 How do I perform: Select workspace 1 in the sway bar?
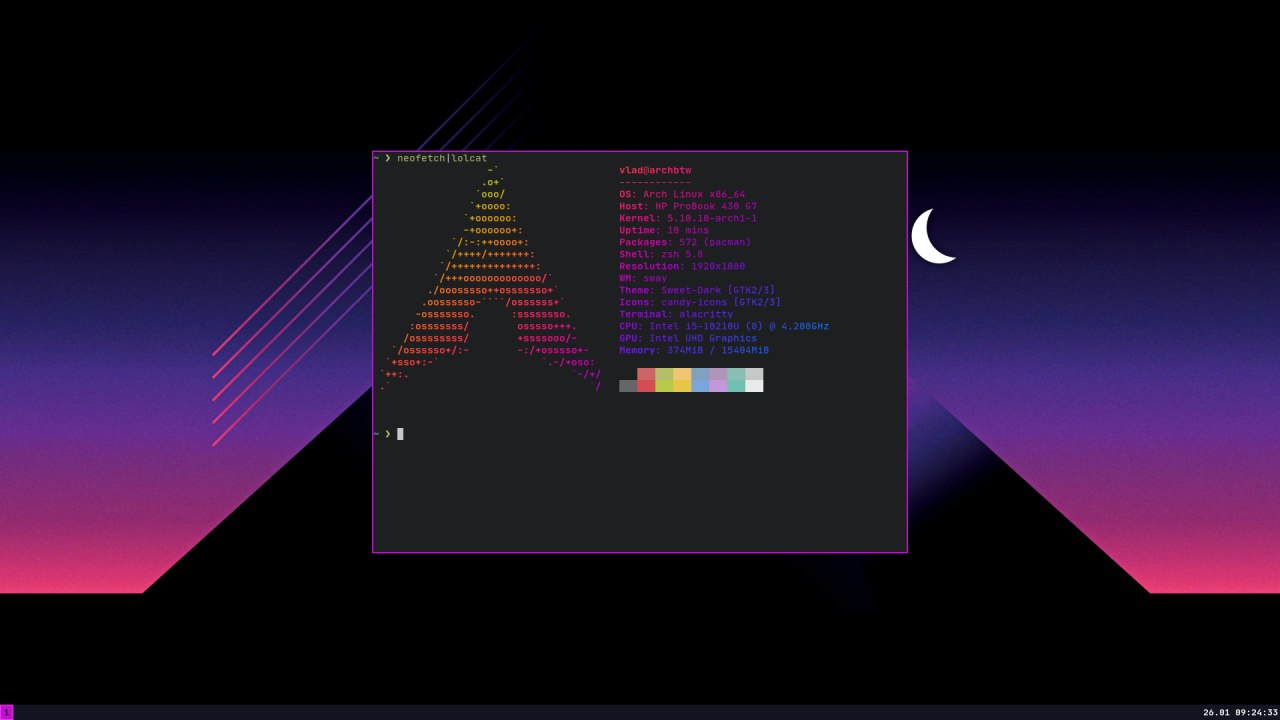point(6,712)
